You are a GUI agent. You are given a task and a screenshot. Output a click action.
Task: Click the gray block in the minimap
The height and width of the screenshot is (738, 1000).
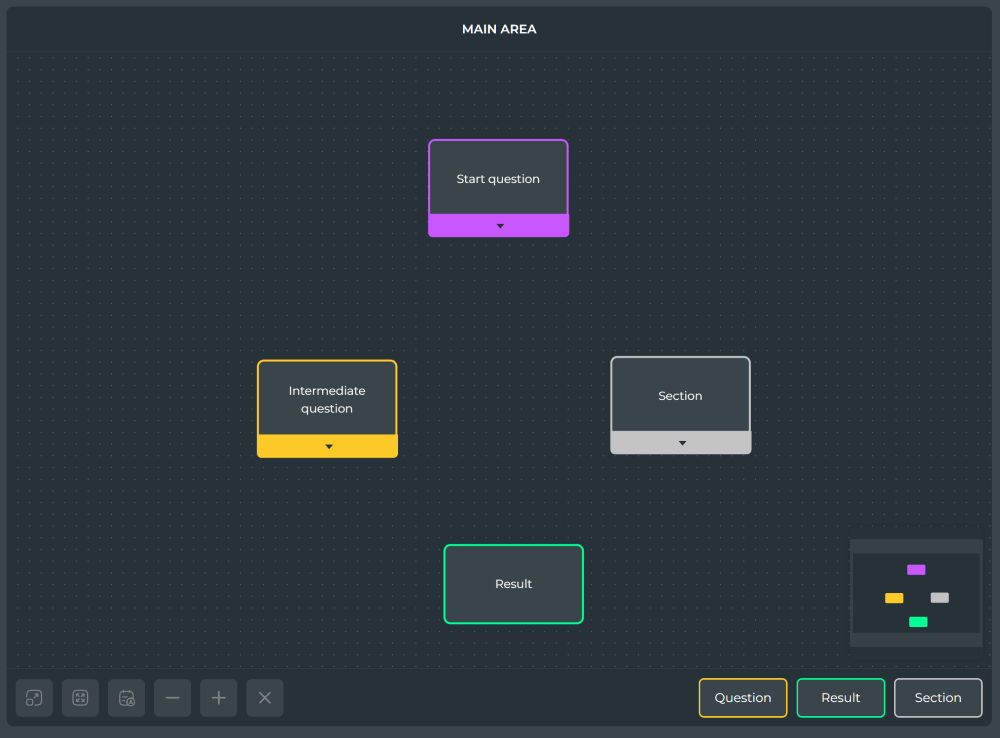(939, 598)
